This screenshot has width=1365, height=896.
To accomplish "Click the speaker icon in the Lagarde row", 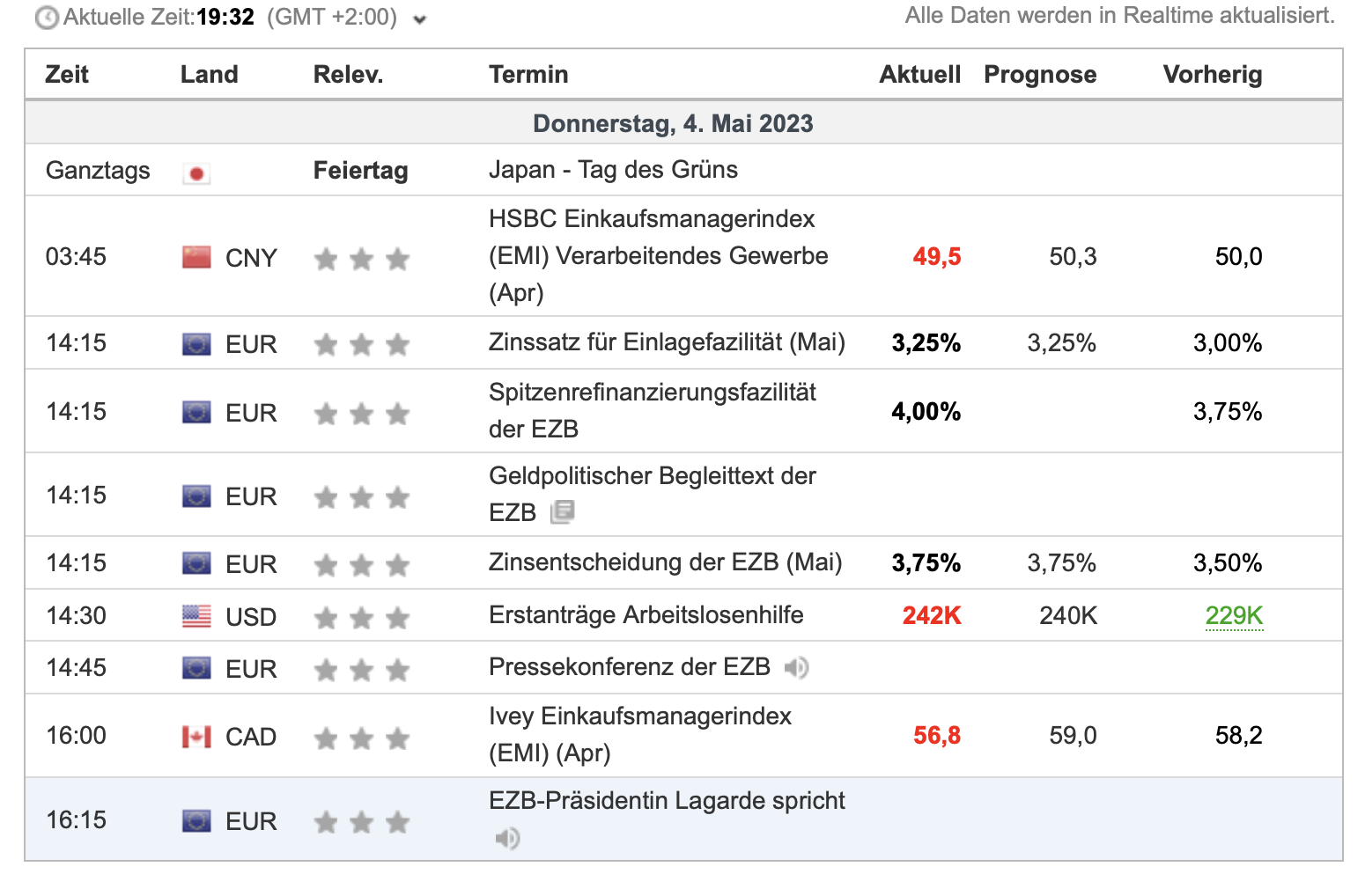I will click(x=506, y=838).
